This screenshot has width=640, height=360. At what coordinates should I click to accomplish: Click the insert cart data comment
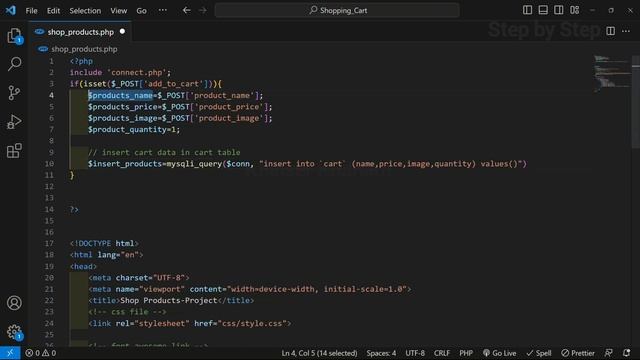[x=164, y=152]
